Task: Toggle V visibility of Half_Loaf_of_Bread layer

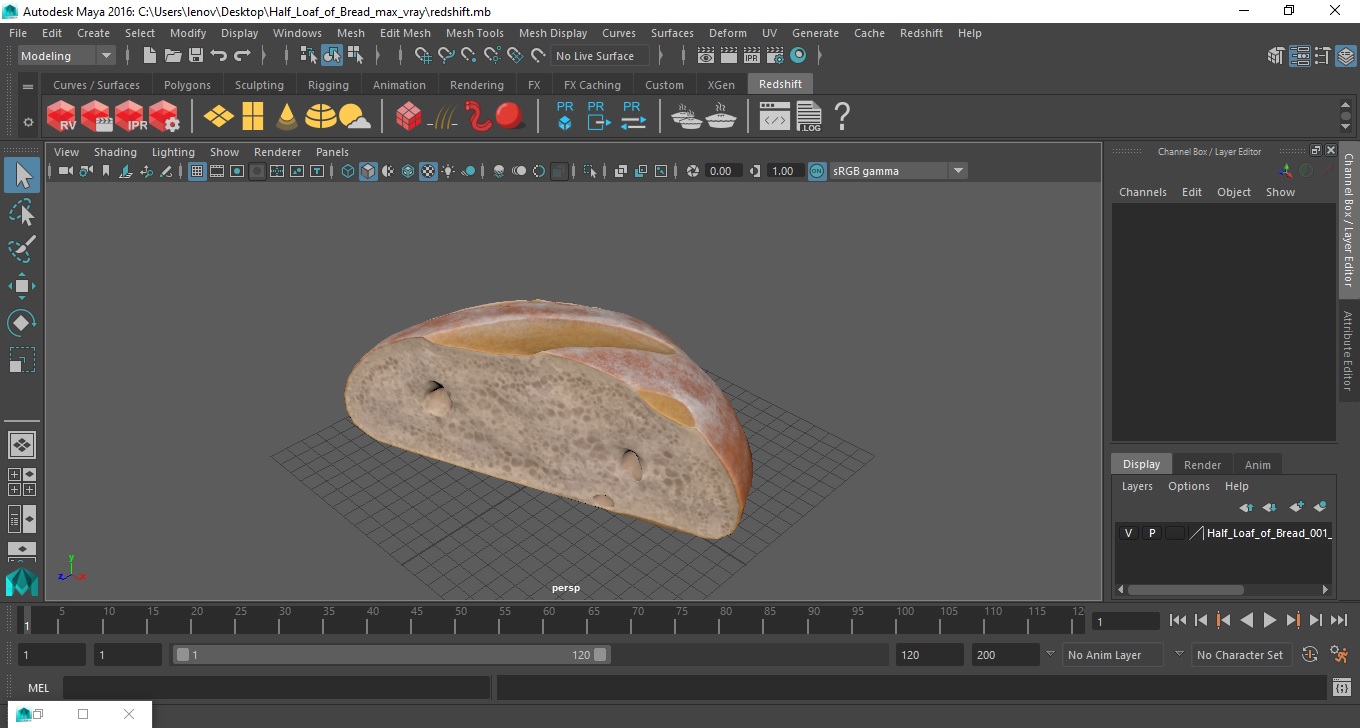Action: [x=1128, y=533]
